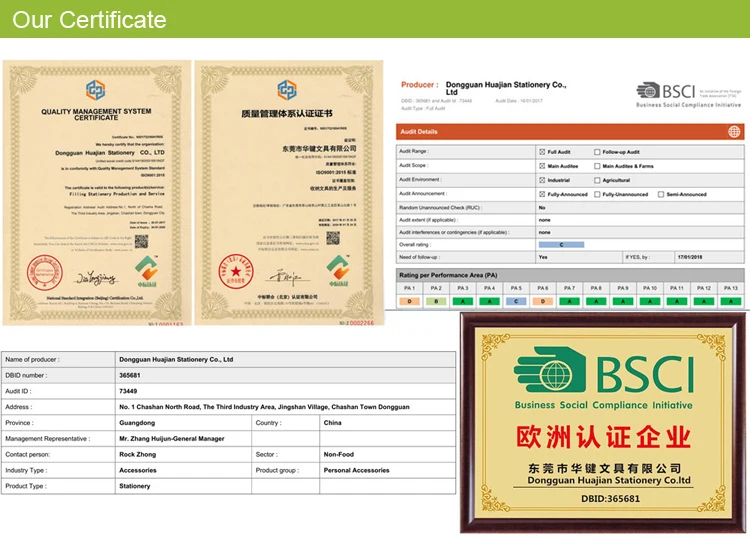Click the BSCI logo beside the Producer header
750x550 pixels.
(688, 94)
